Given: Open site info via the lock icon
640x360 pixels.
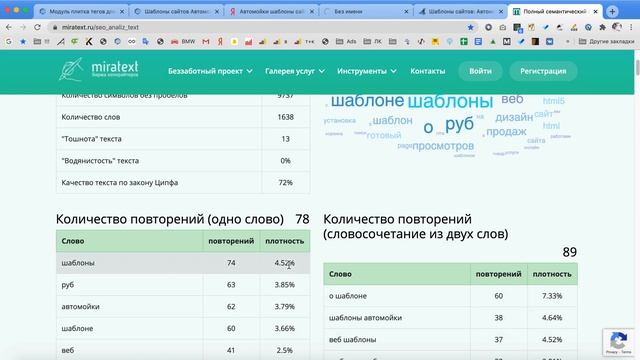Looking at the screenshot, I should tap(55, 27).
